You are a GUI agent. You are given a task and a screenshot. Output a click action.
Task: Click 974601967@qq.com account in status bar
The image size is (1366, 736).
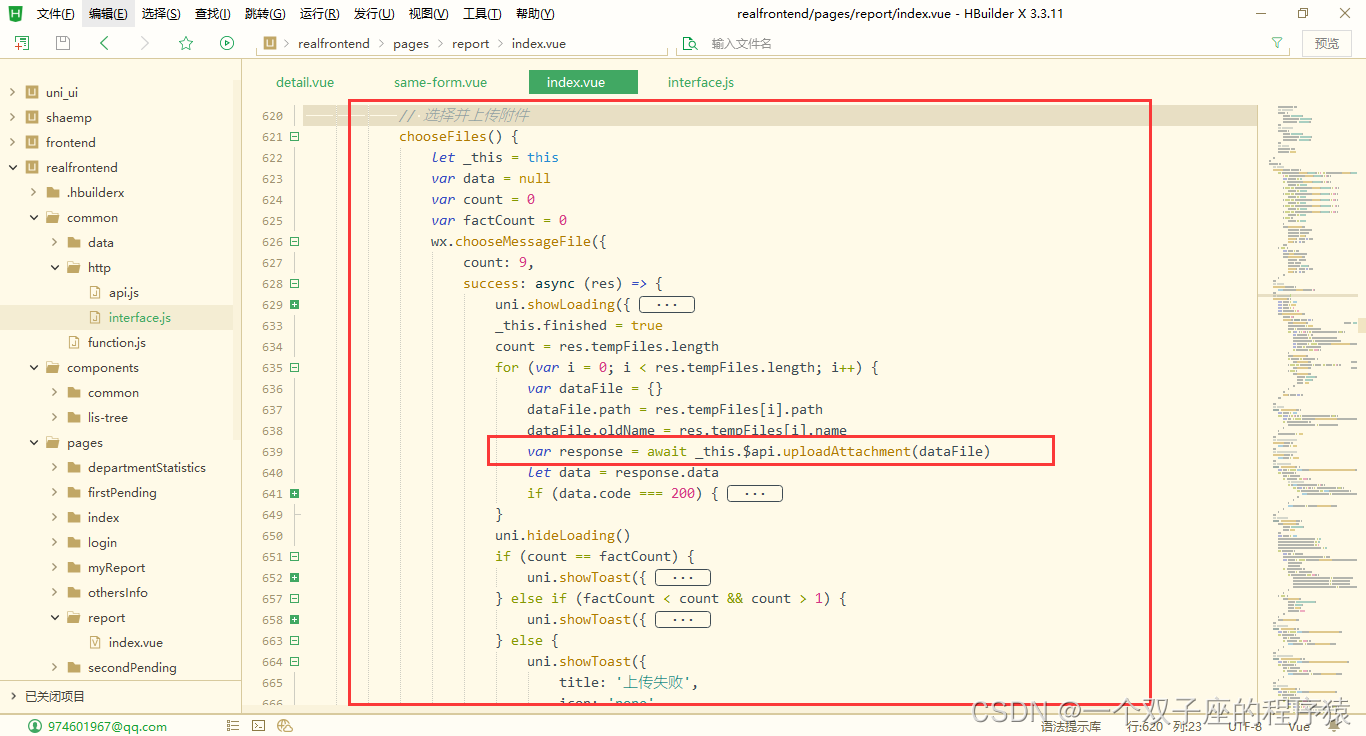107,727
